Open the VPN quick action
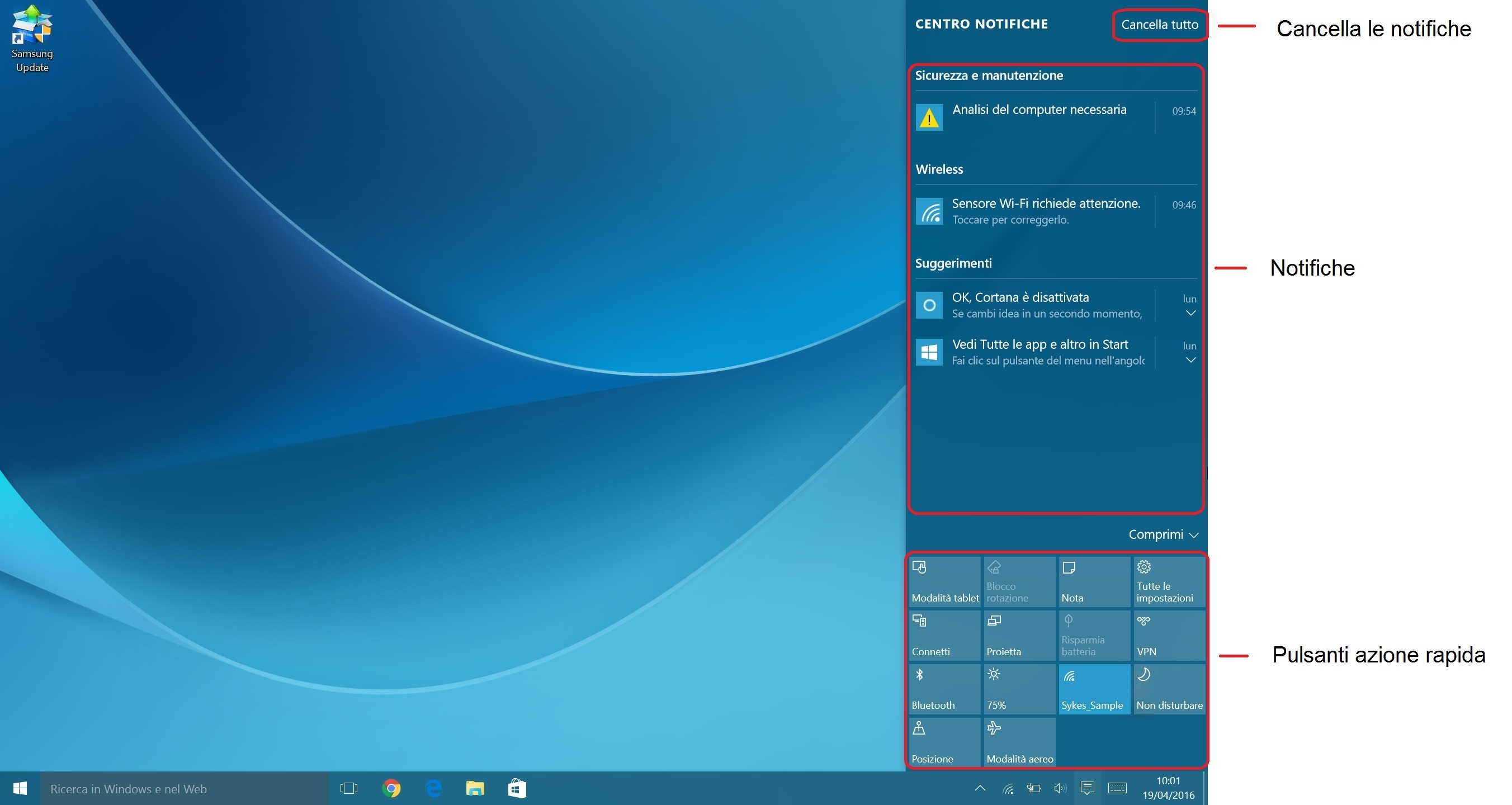1512x805 pixels. [1169, 636]
